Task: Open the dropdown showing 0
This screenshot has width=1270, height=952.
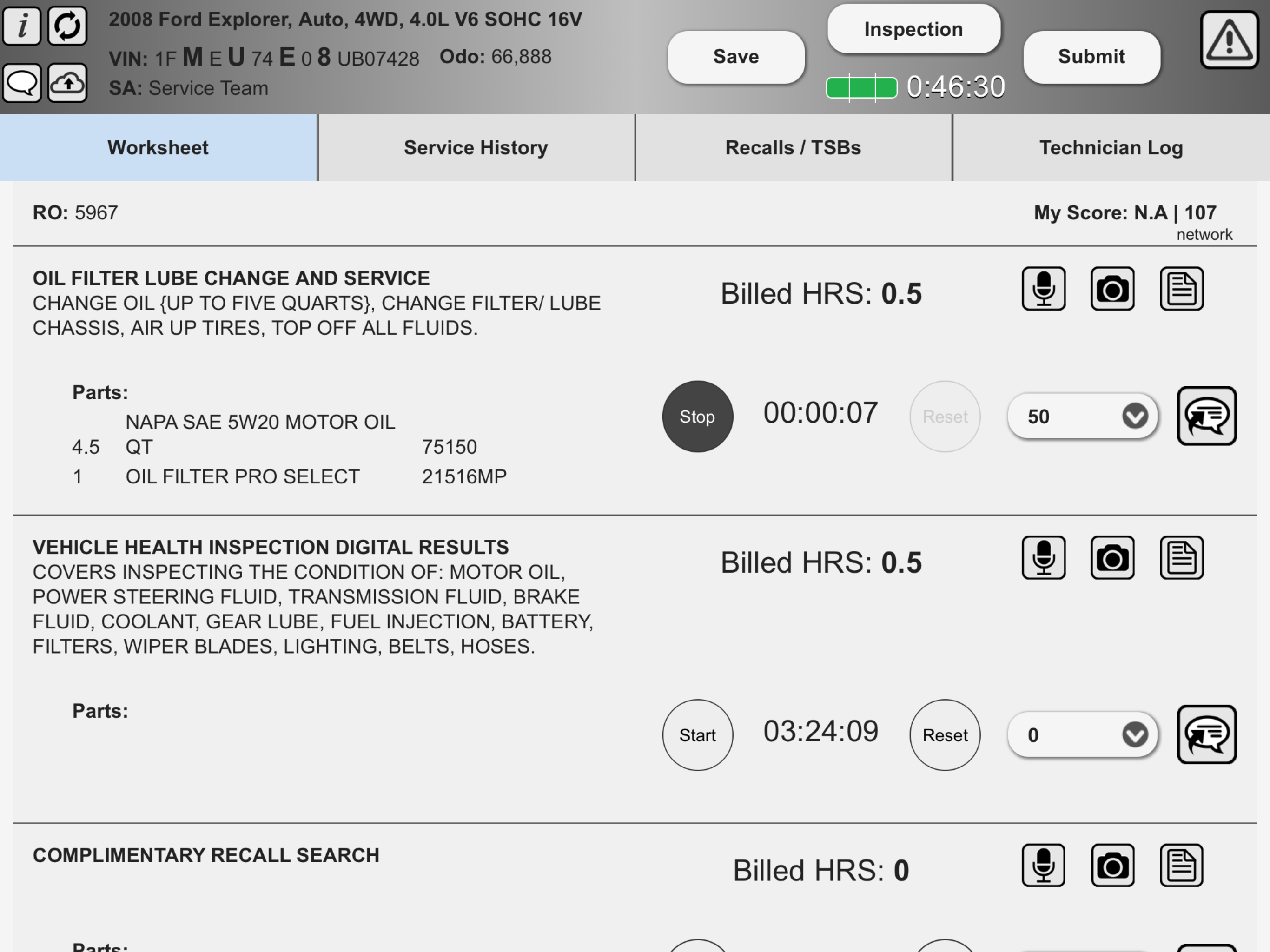Action: click(1083, 735)
